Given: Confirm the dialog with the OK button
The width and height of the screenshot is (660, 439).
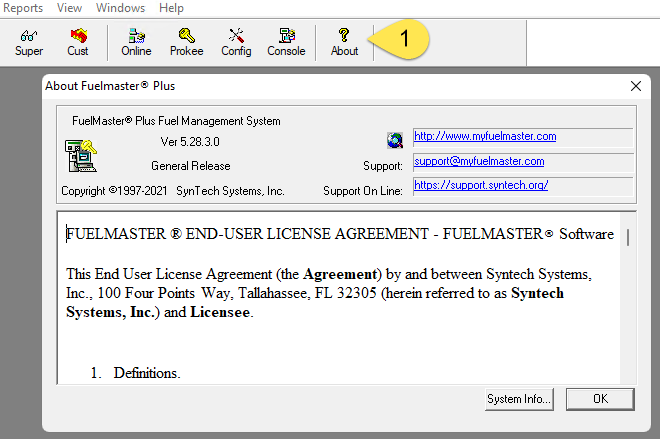Looking at the screenshot, I should [x=600, y=399].
